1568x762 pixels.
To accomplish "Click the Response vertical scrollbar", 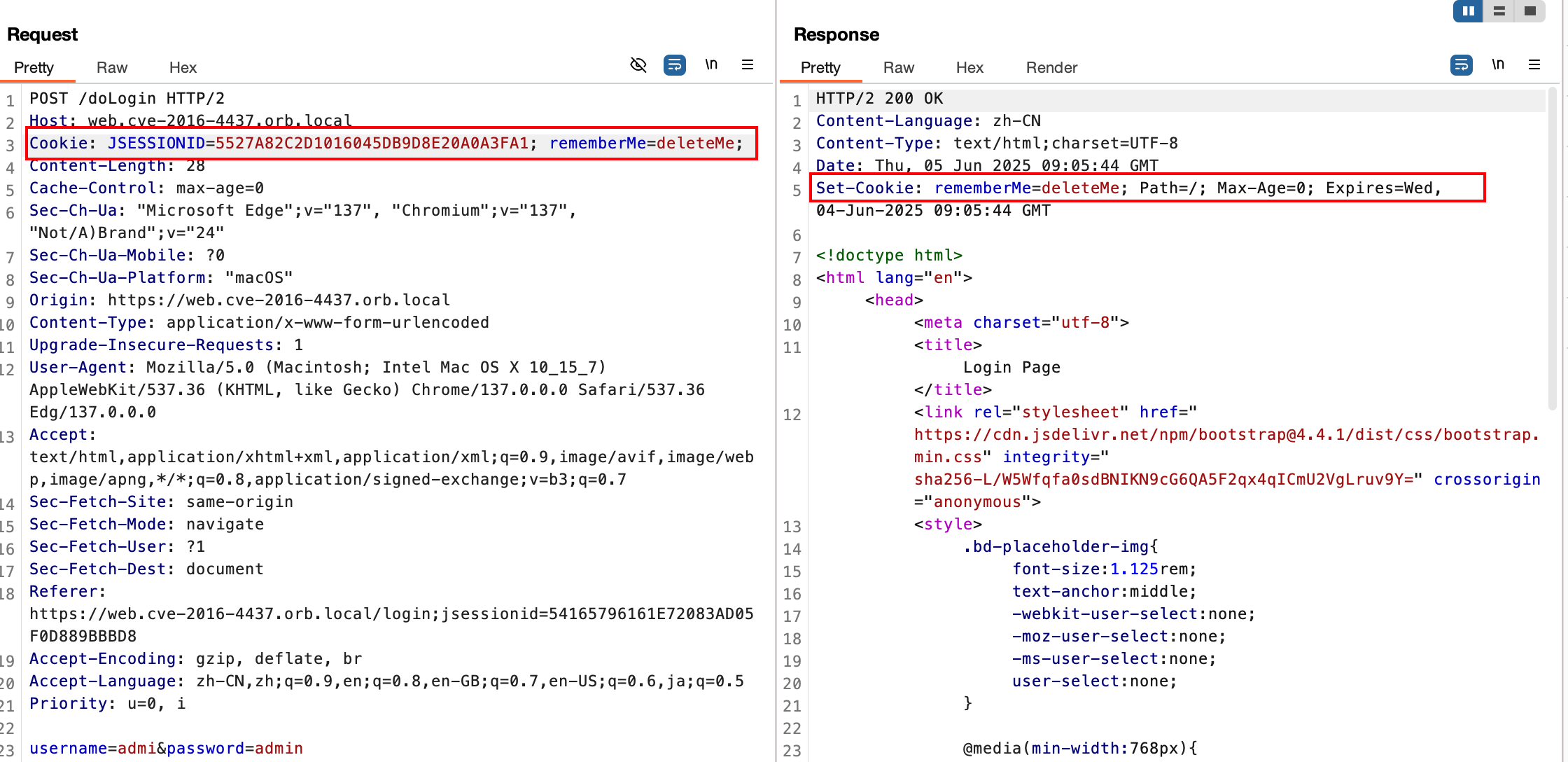I will (1553, 249).
